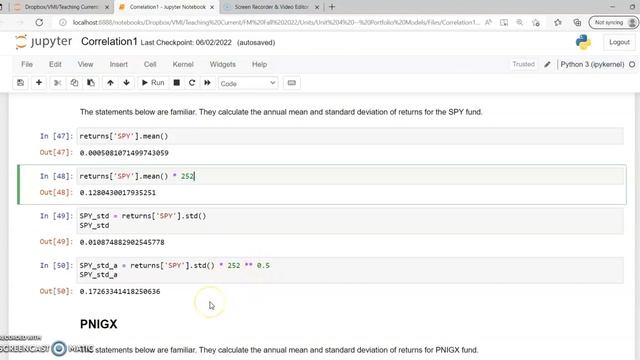Screen dimensions: 640x360
Task: Open the Help menu
Action: 259,64
